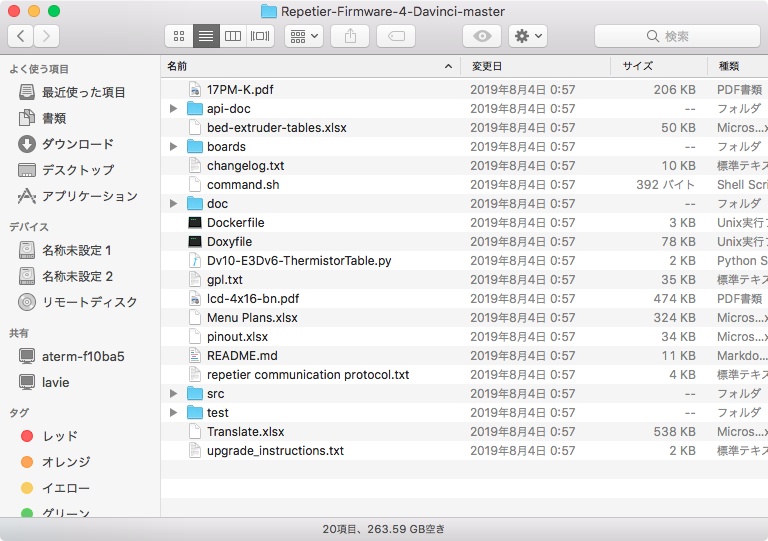Select the Dockerfile file icon
This screenshot has width=768, height=541.
pyautogui.click(x=195, y=223)
